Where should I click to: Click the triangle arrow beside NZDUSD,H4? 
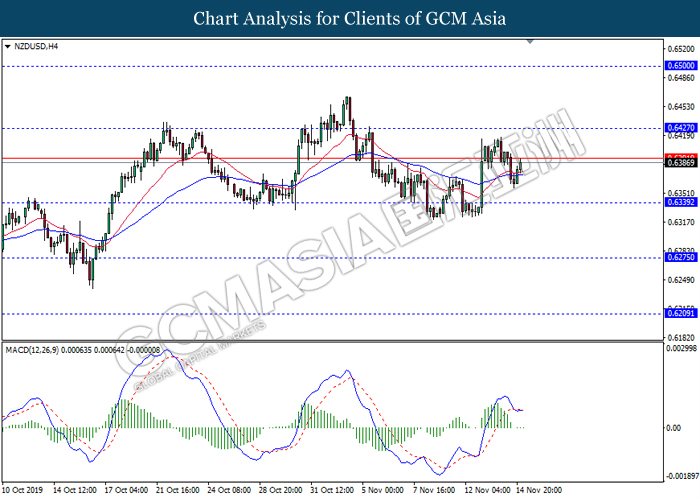click(x=8, y=46)
